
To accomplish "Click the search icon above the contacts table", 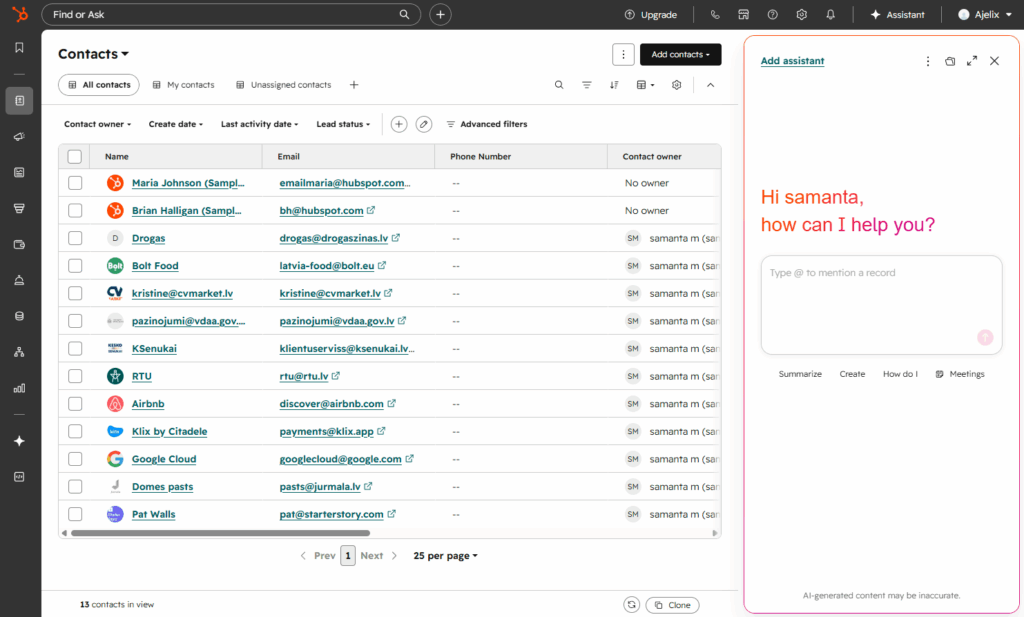I will [x=559, y=85].
